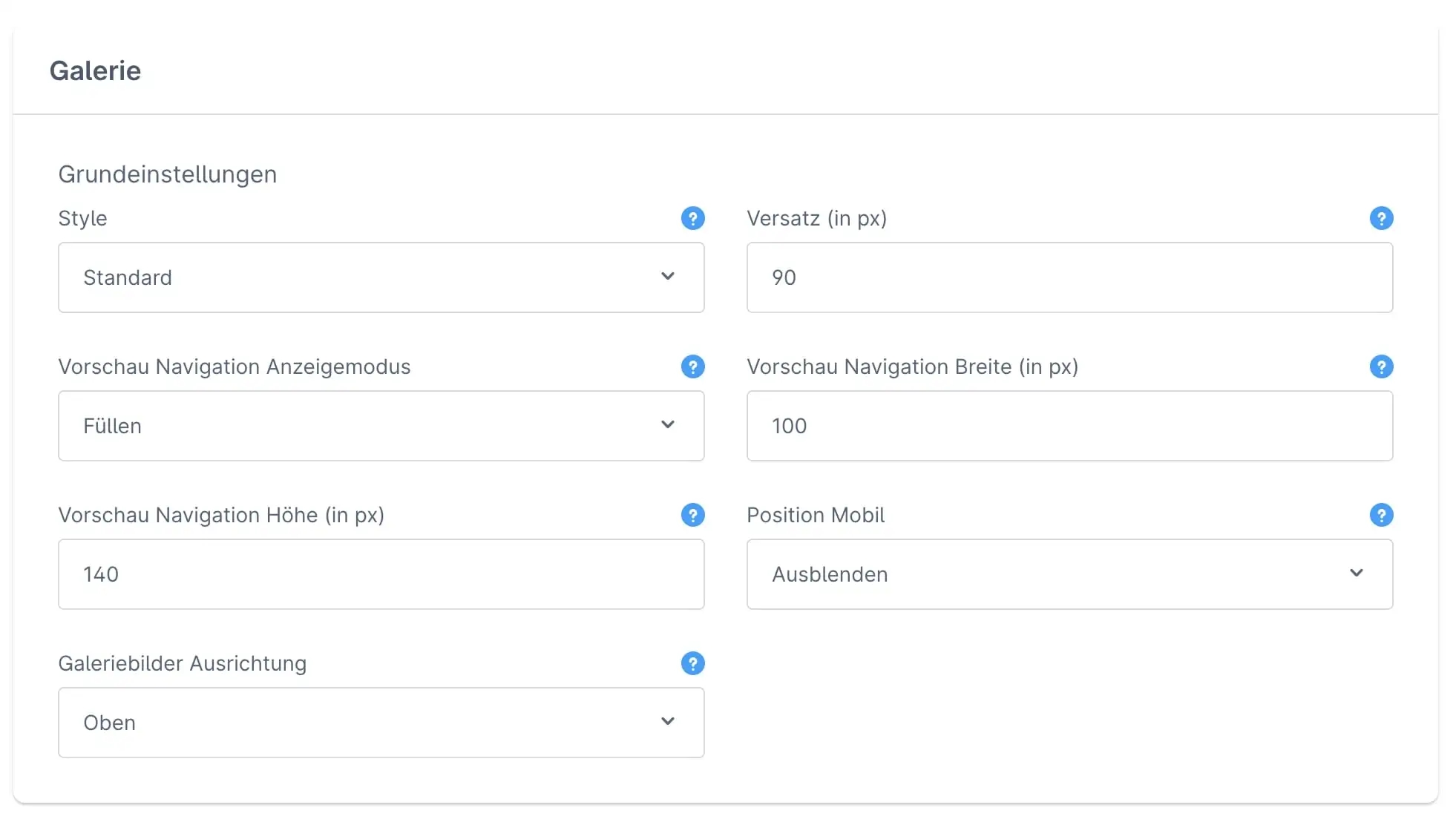Click the Versatz input field with 90

tap(1069, 277)
